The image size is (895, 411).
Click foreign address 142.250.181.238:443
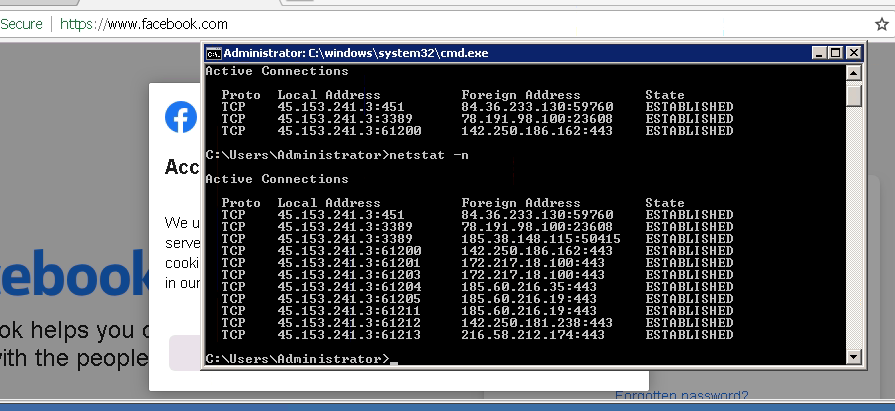537,323
